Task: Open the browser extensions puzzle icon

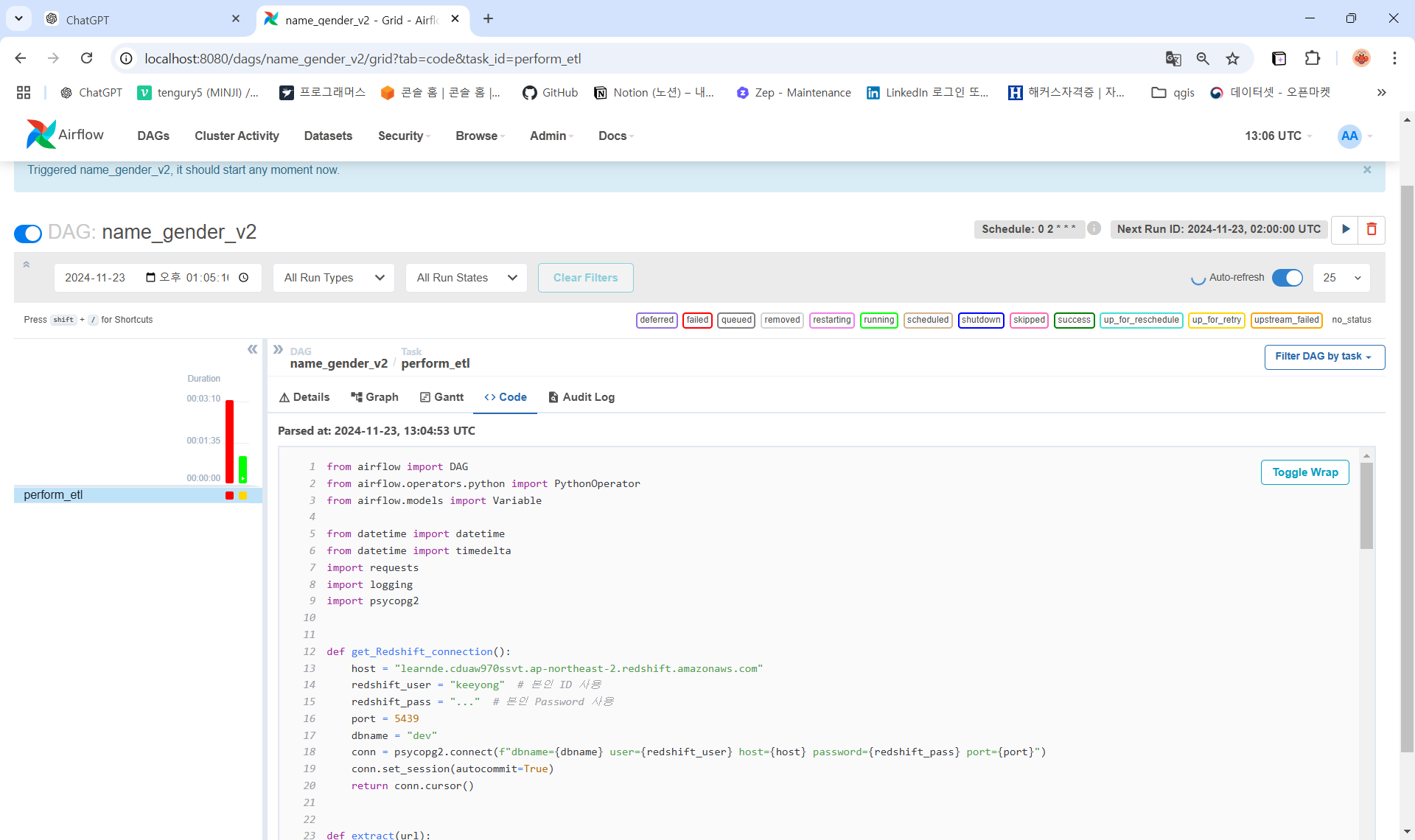Action: [x=1313, y=58]
